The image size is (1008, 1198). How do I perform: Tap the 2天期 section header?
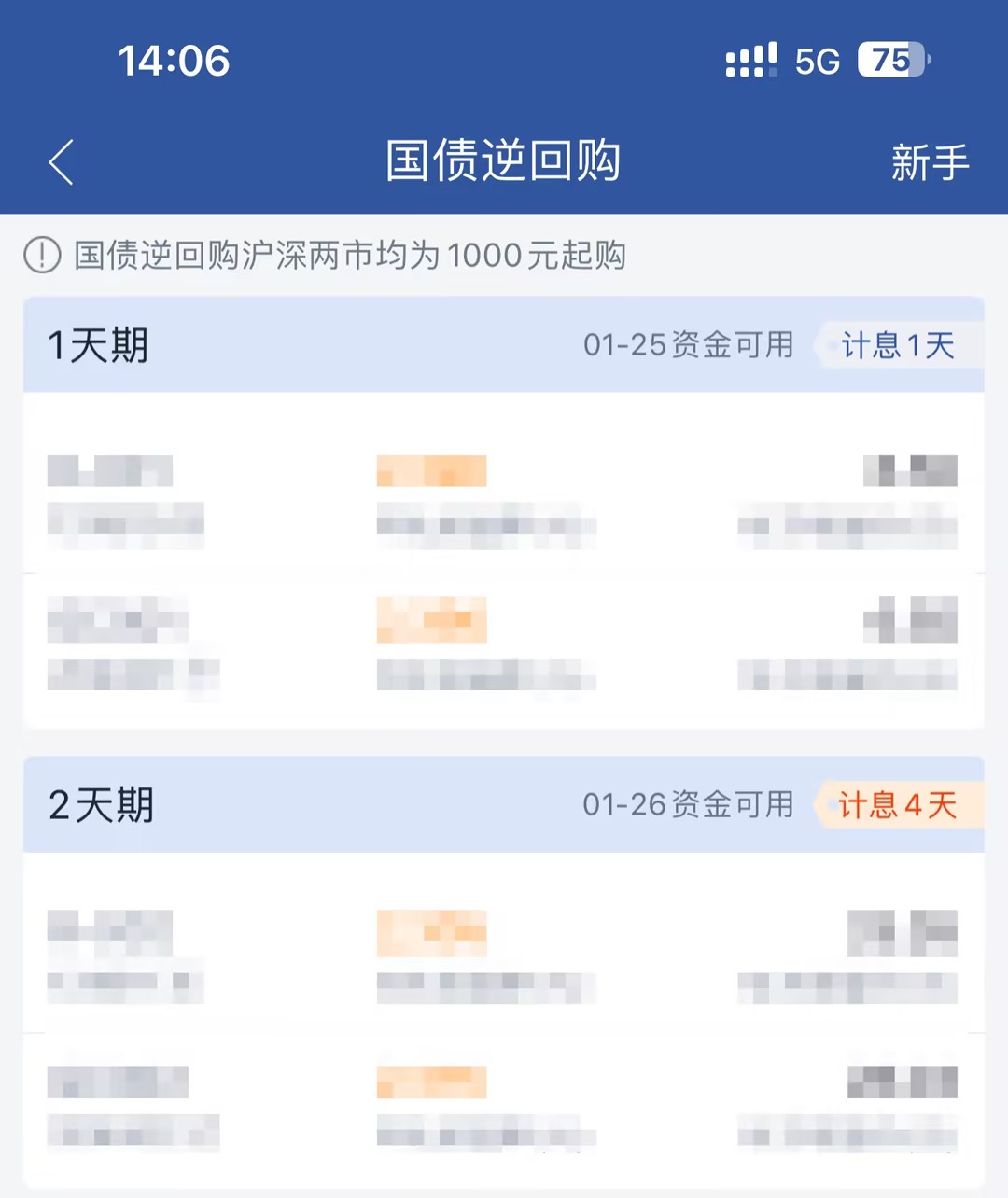(x=504, y=804)
